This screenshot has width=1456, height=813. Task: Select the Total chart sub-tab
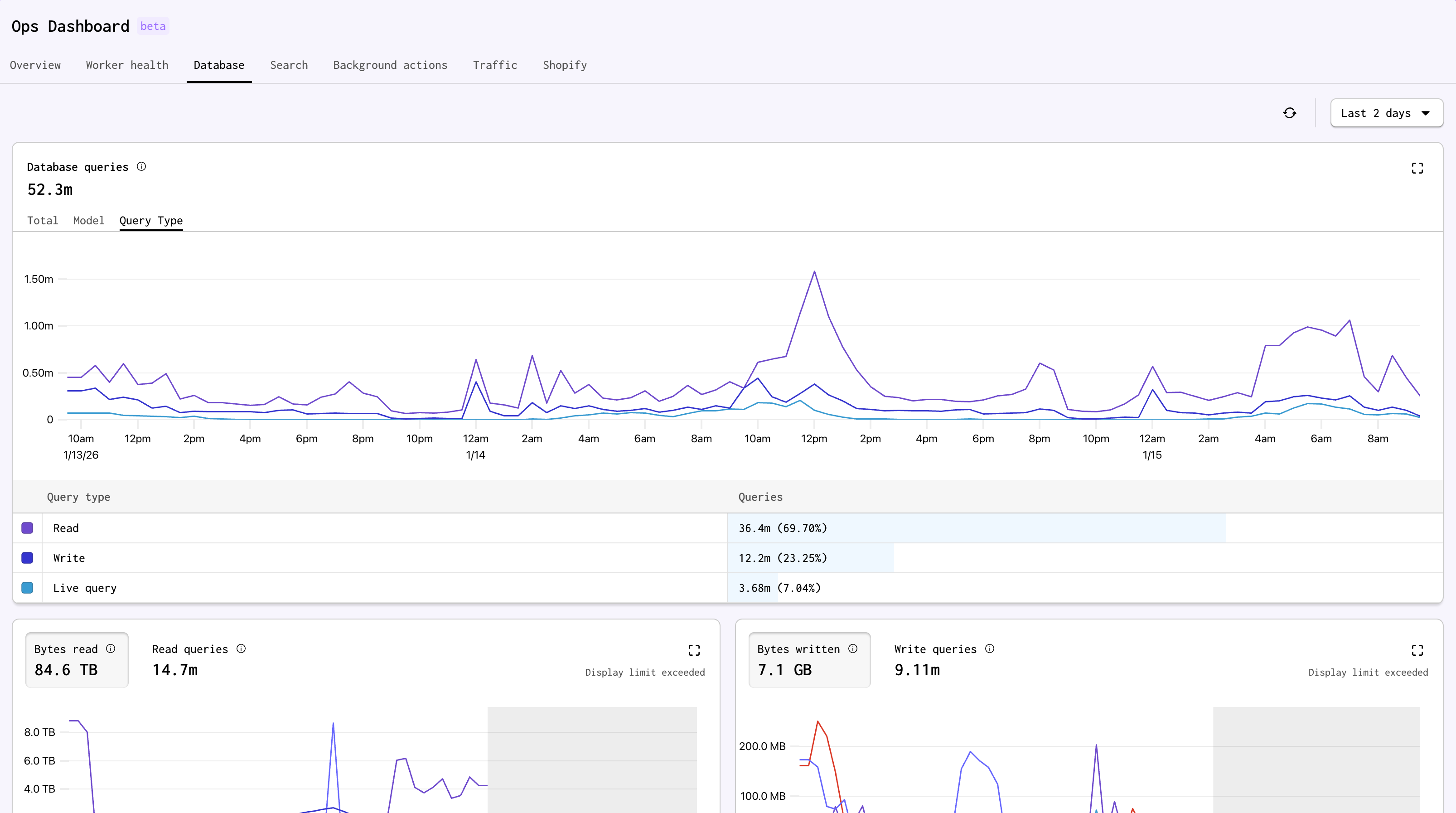click(43, 221)
